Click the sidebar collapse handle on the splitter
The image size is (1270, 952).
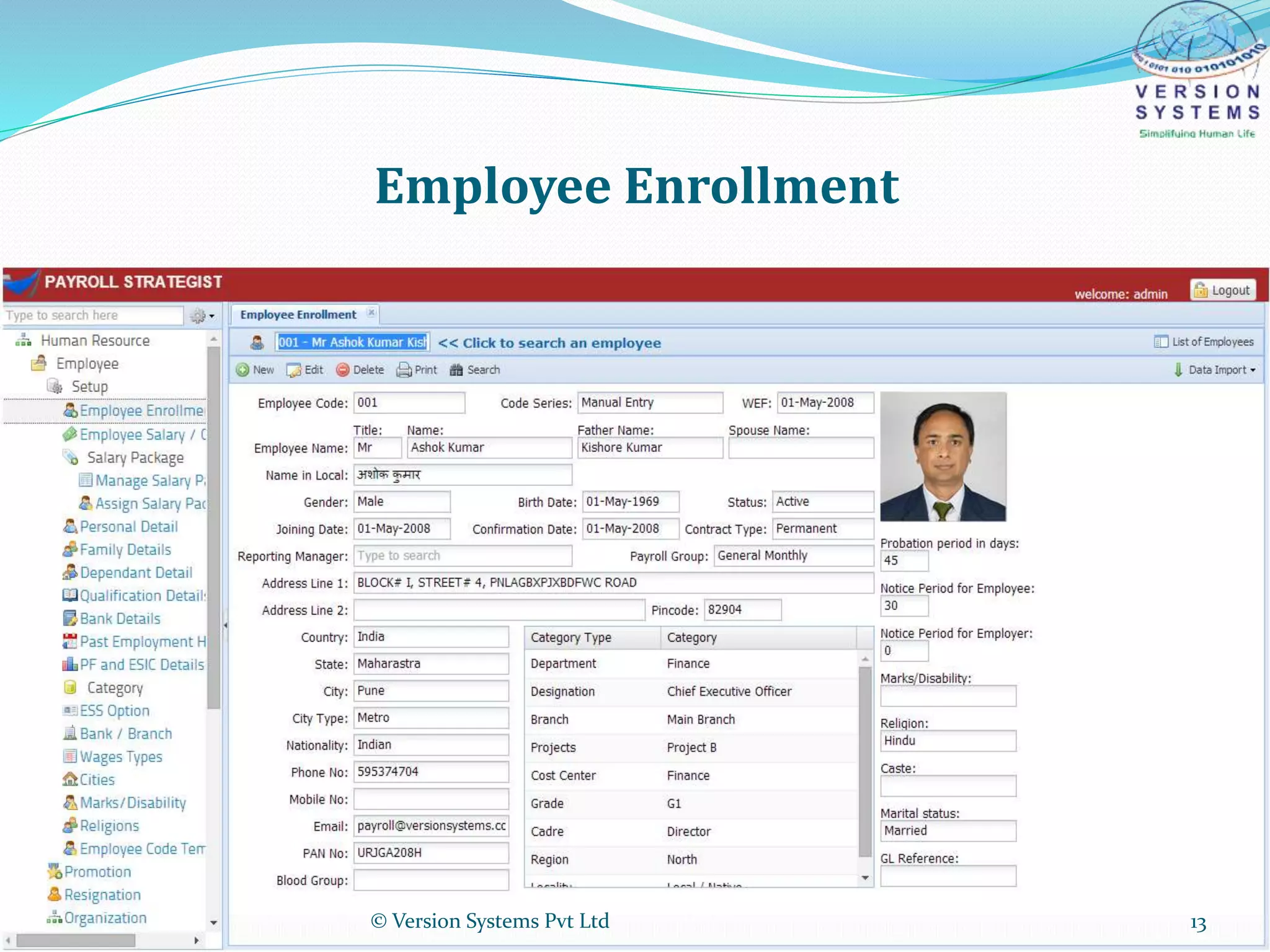225,625
